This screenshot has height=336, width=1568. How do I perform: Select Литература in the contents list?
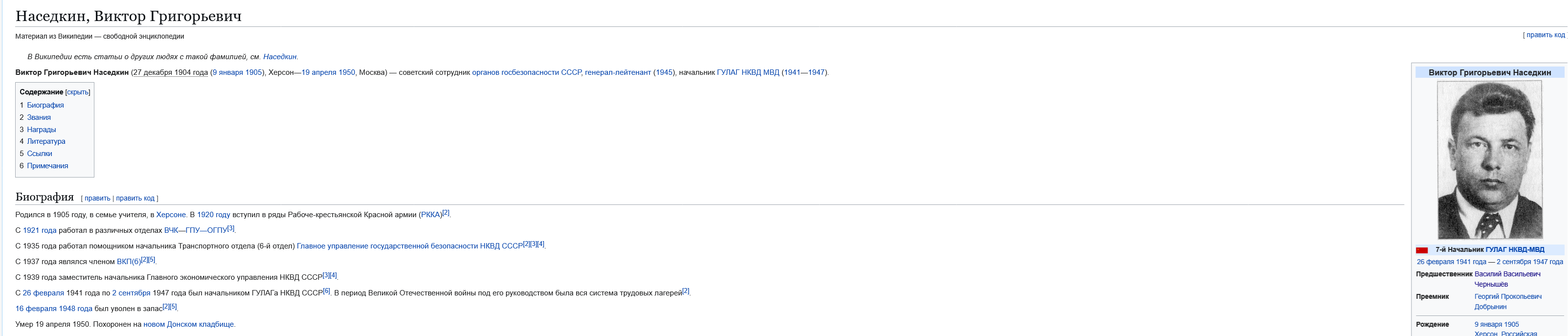pos(46,141)
